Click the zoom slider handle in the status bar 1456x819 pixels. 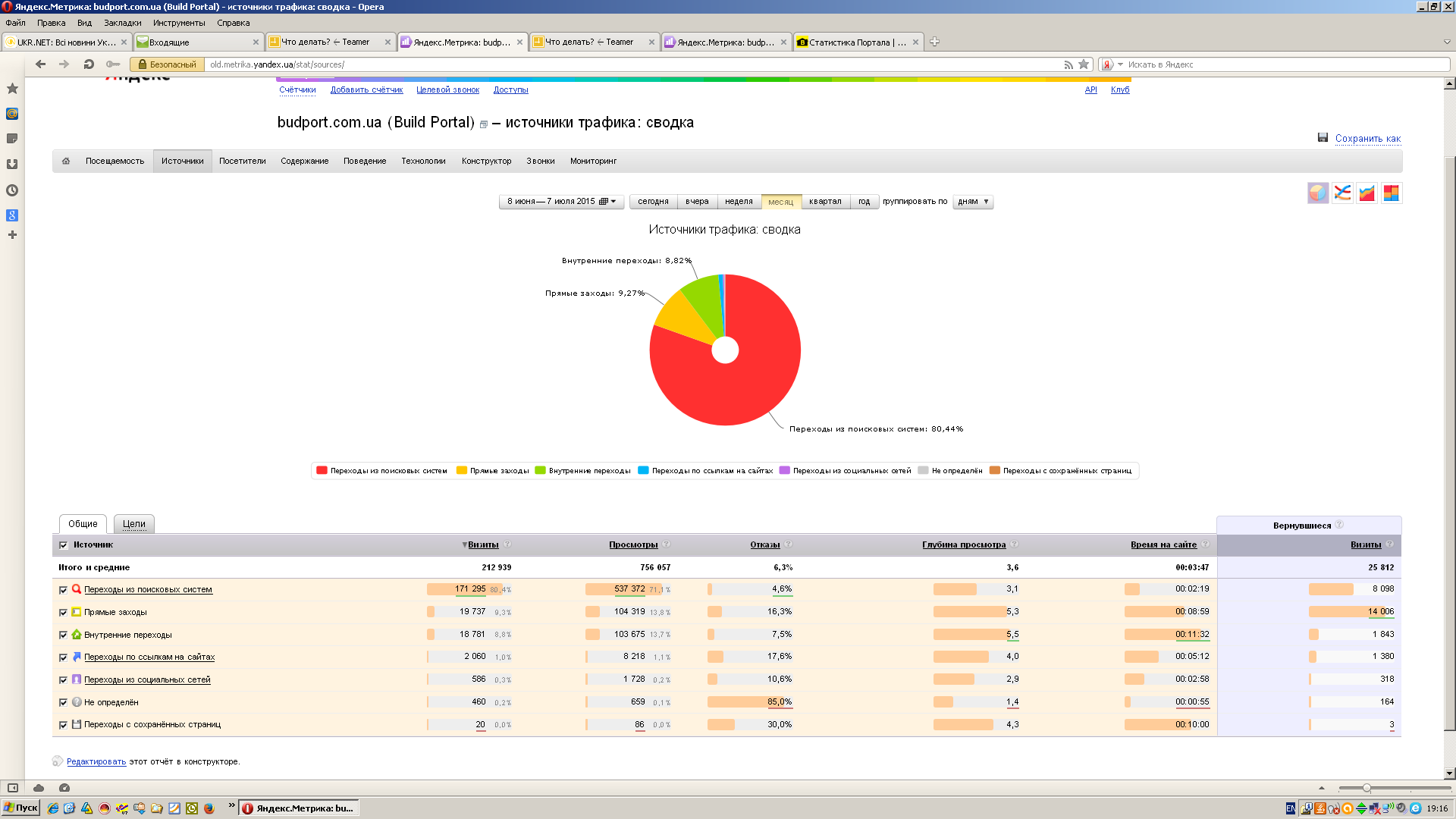(x=1367, y=788)
